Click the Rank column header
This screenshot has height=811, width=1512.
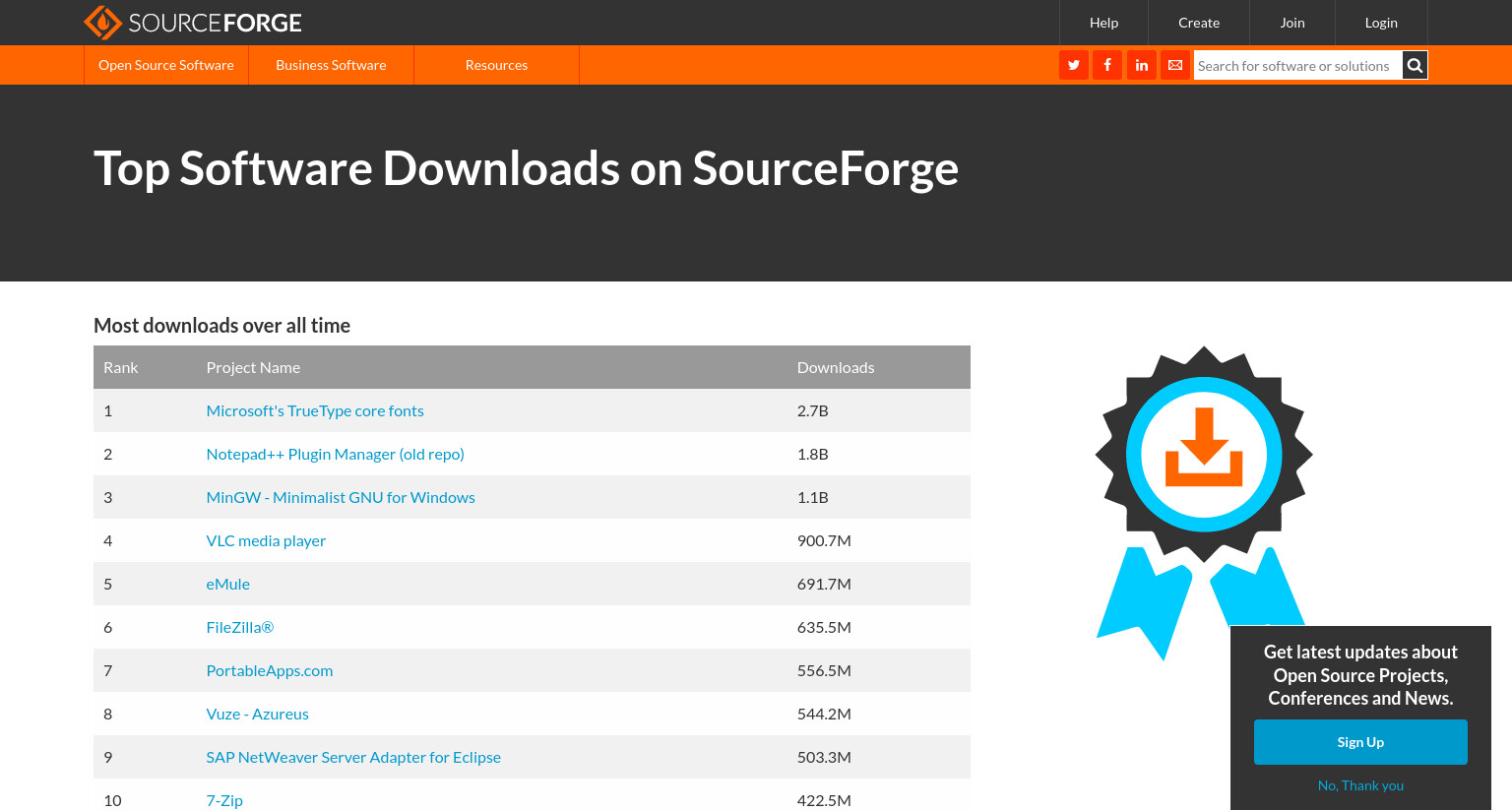(121, 367)
